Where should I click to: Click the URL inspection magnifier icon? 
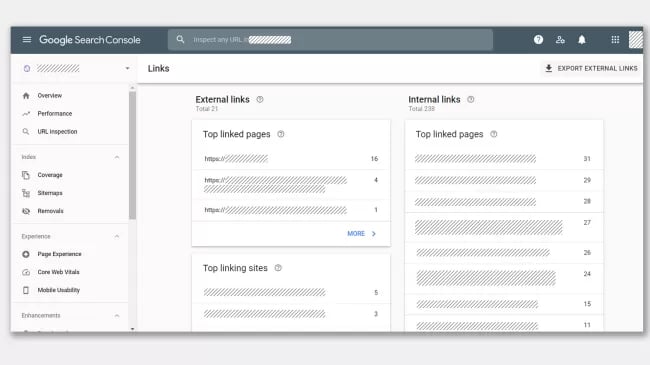pos(26,131)
